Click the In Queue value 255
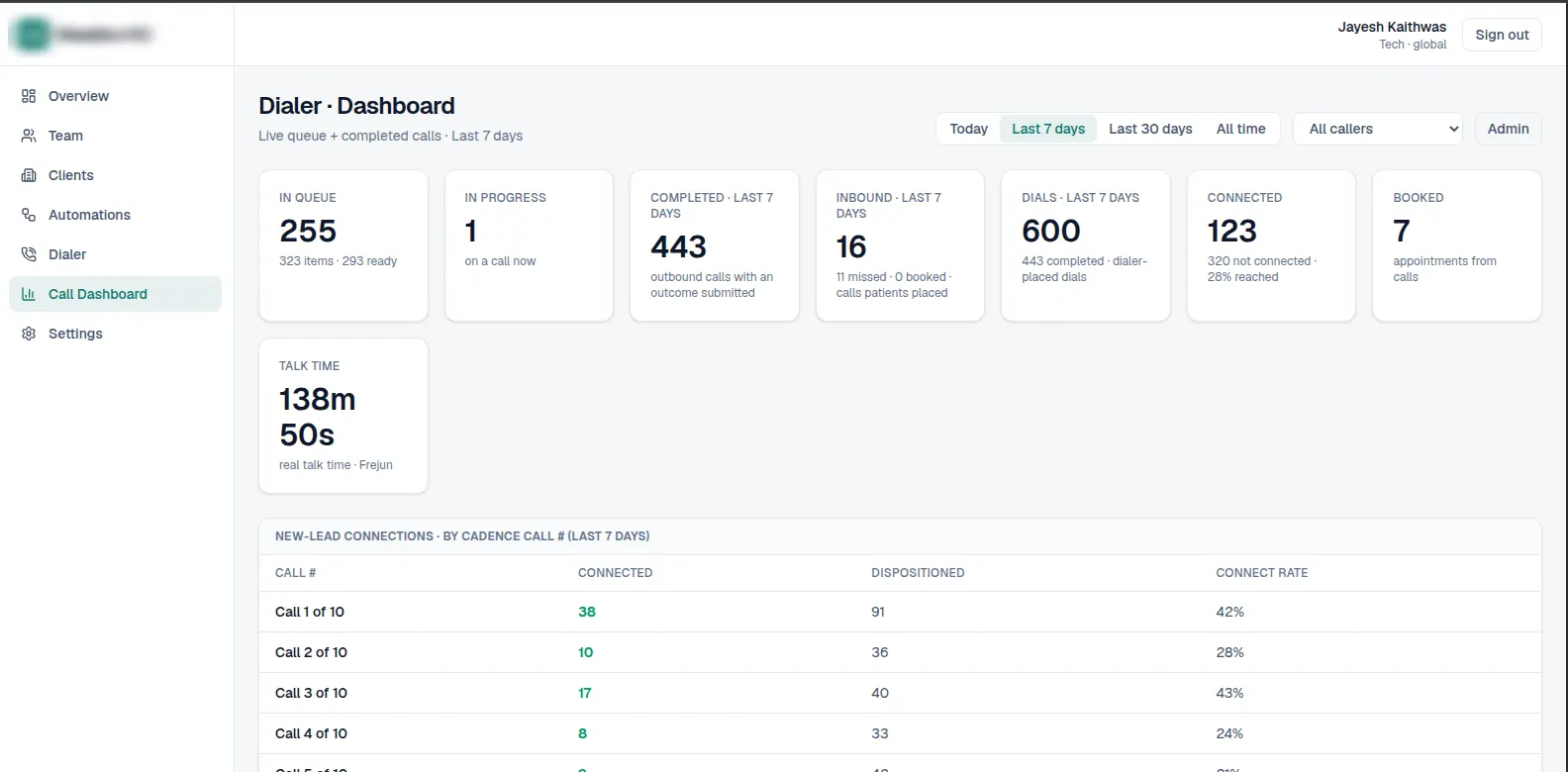Screen dimensions: 1568x772 (x=308, y=231)
